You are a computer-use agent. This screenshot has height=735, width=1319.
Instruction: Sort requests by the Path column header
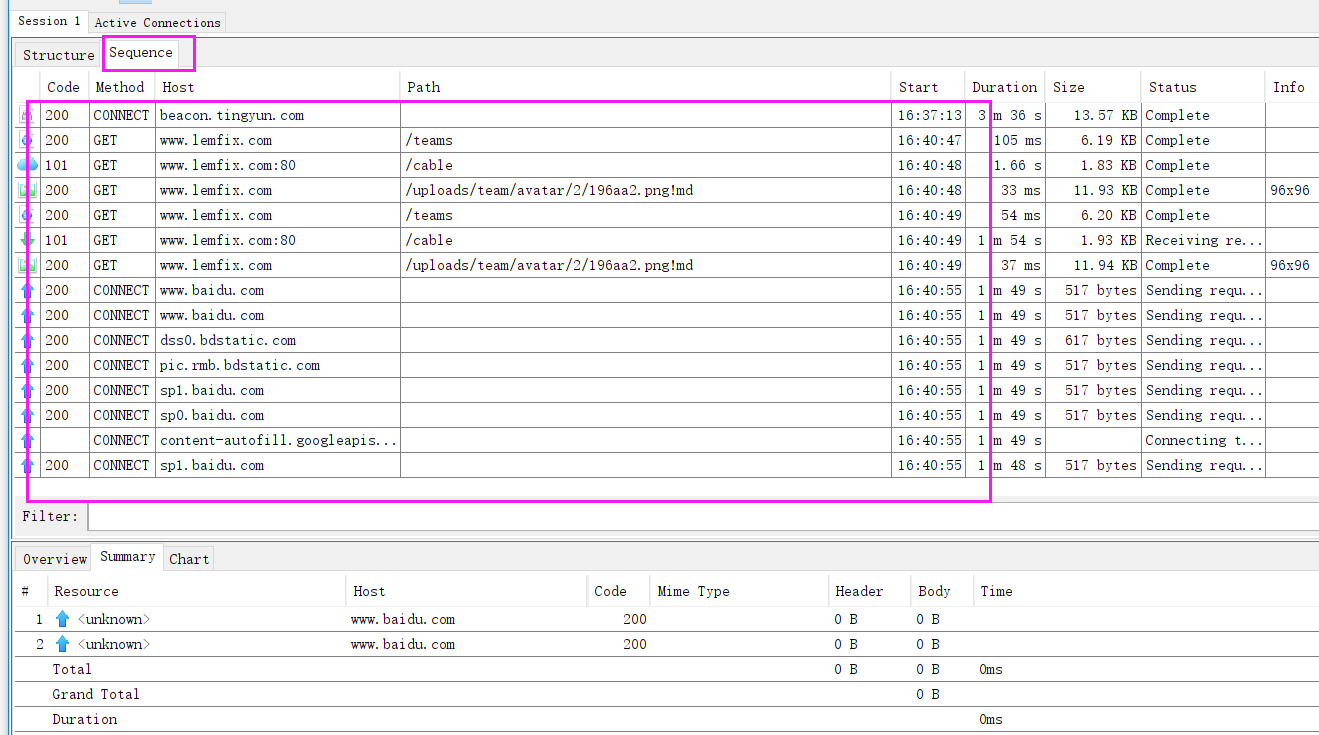(x=645, y=87)
